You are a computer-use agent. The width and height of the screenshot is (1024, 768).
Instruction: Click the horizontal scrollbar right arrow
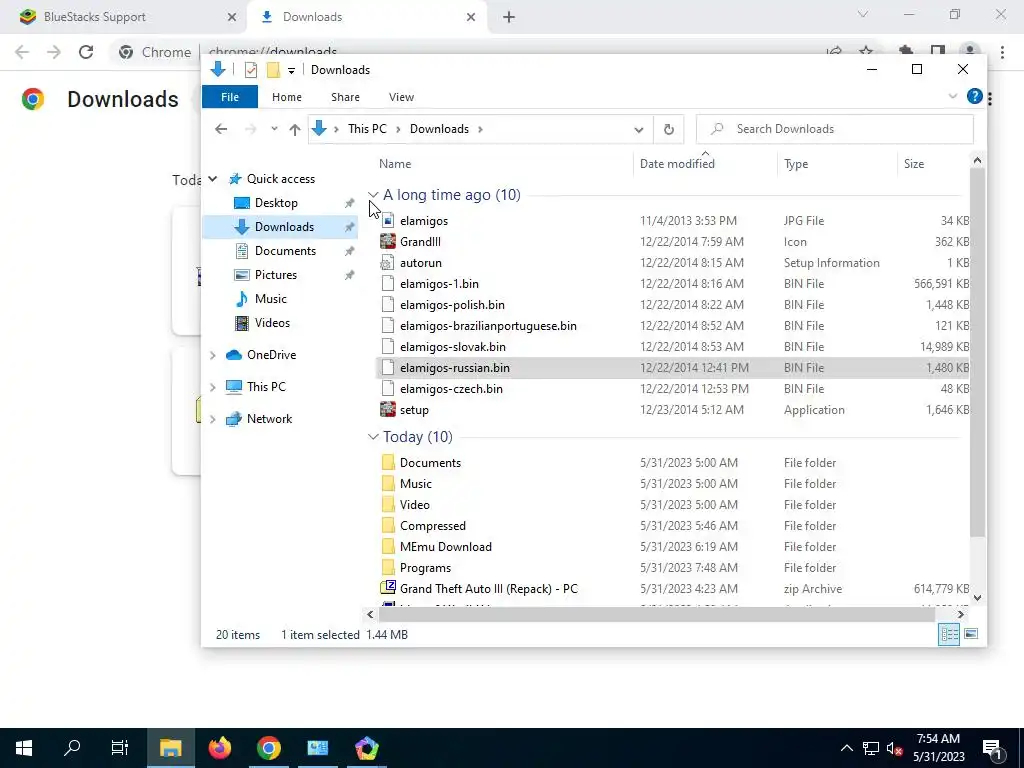[961, 614]
